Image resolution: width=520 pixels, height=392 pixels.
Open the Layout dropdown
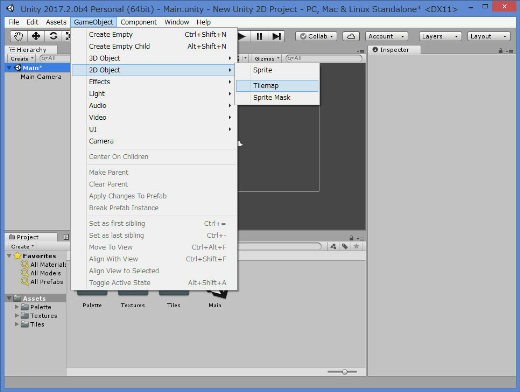pyautogui.click(x=489, y=36)
